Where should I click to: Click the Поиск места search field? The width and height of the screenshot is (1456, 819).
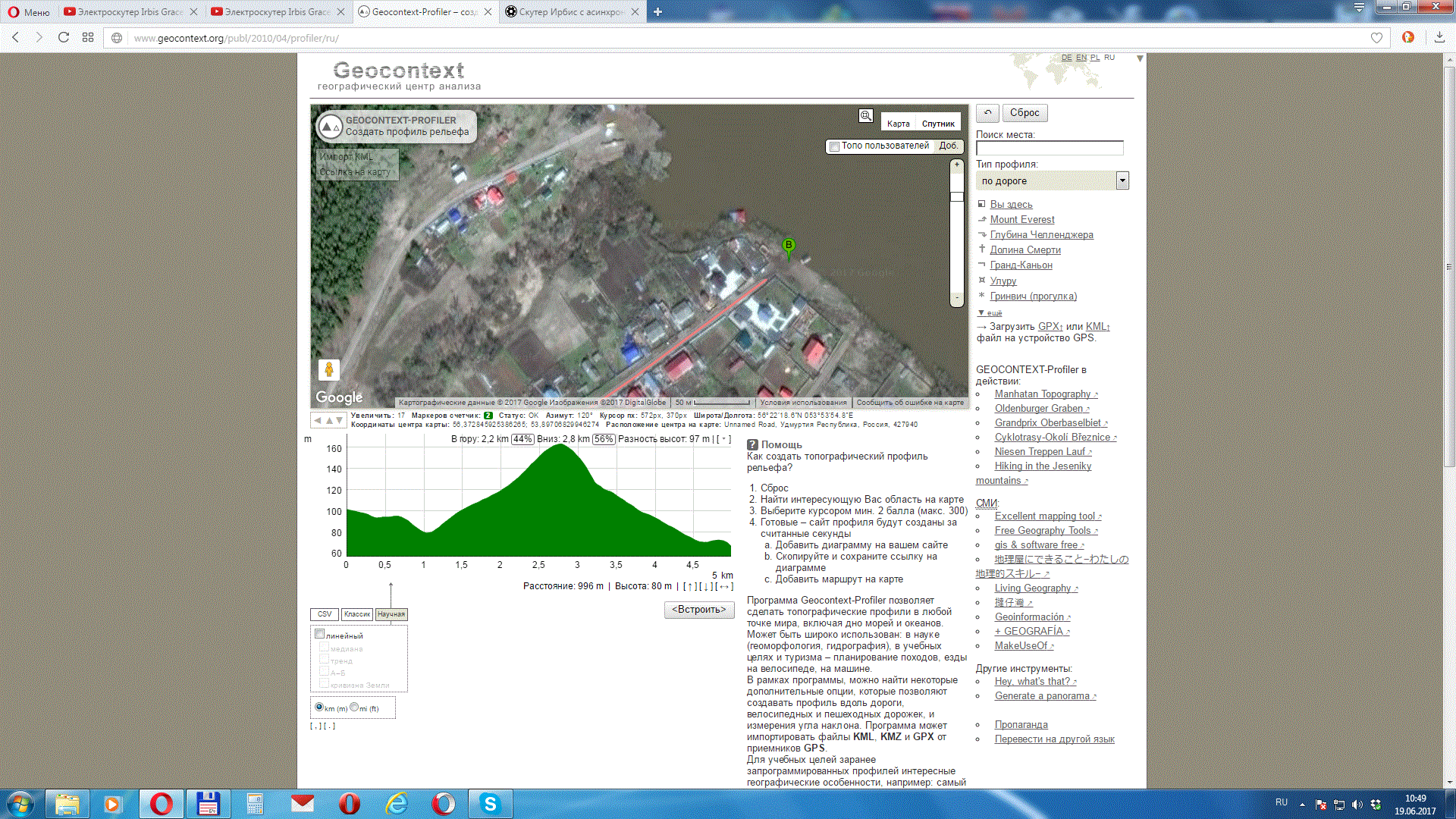point(1050,149)
